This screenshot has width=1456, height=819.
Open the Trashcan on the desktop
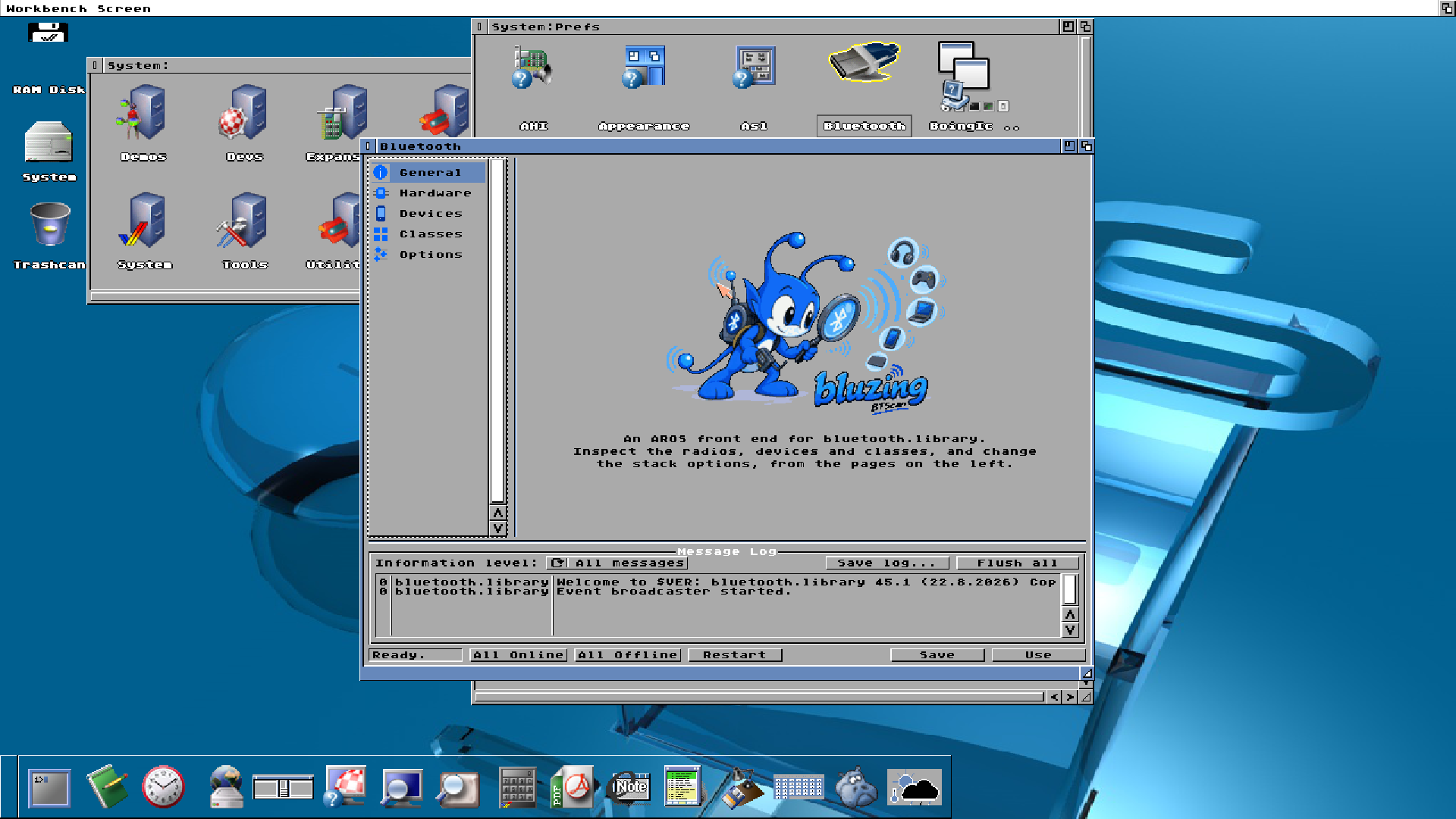click(50, 224)
